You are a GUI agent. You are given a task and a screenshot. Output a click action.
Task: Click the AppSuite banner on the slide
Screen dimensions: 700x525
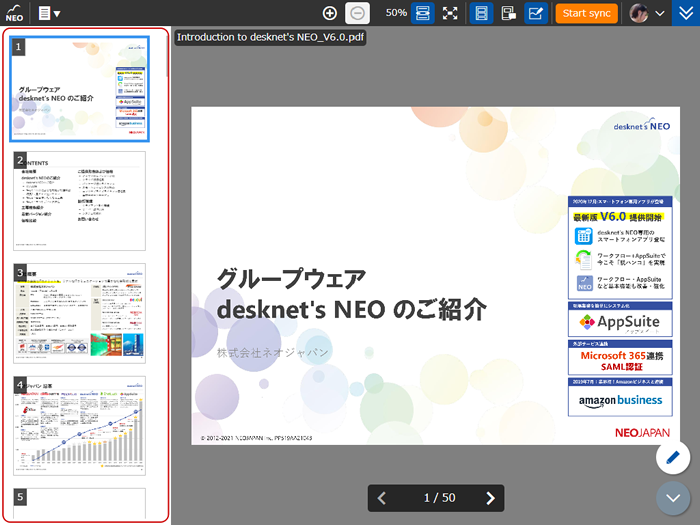point(620,319)
